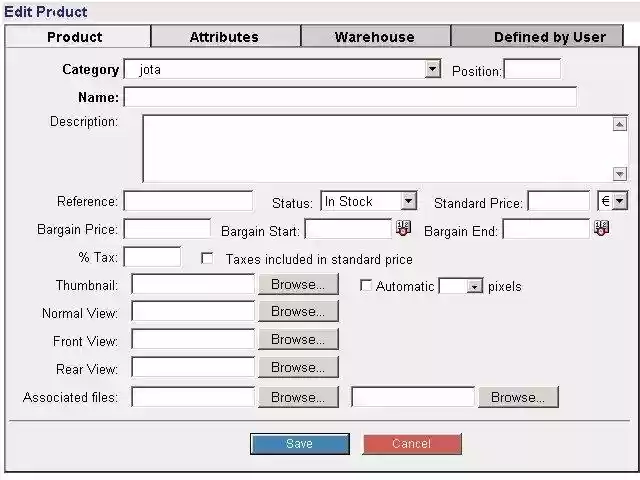
Task: Enable Taxes included in standard price
Action: [207, 258]
